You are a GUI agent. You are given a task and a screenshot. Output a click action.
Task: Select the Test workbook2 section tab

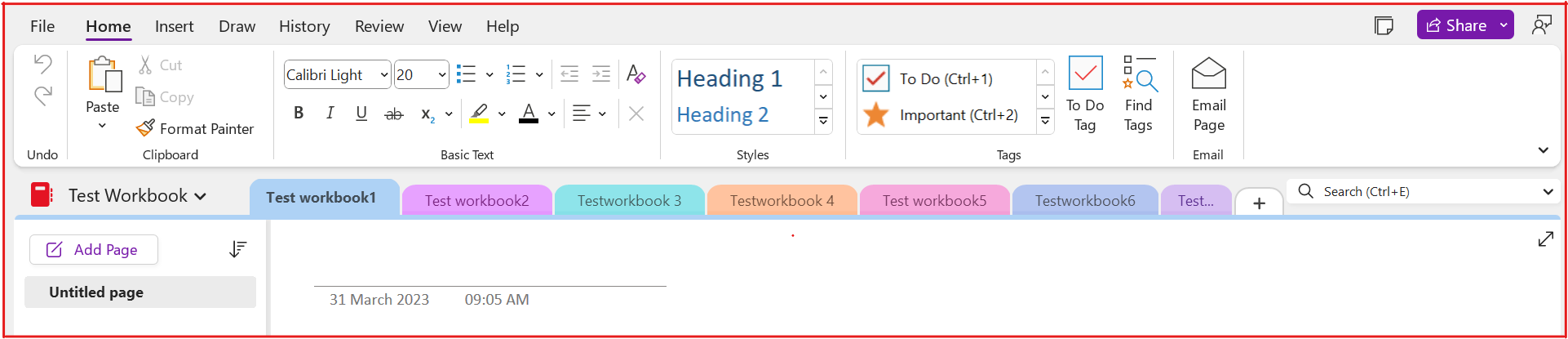coord(477,200)
